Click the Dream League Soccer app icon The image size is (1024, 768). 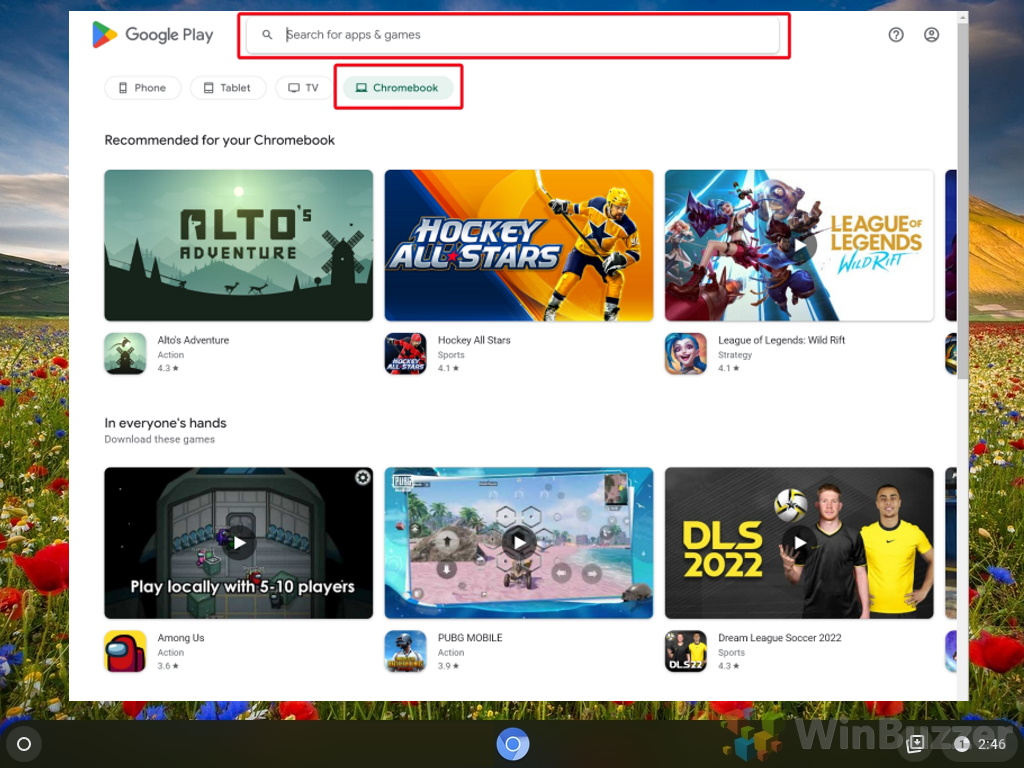coord(686,651)
